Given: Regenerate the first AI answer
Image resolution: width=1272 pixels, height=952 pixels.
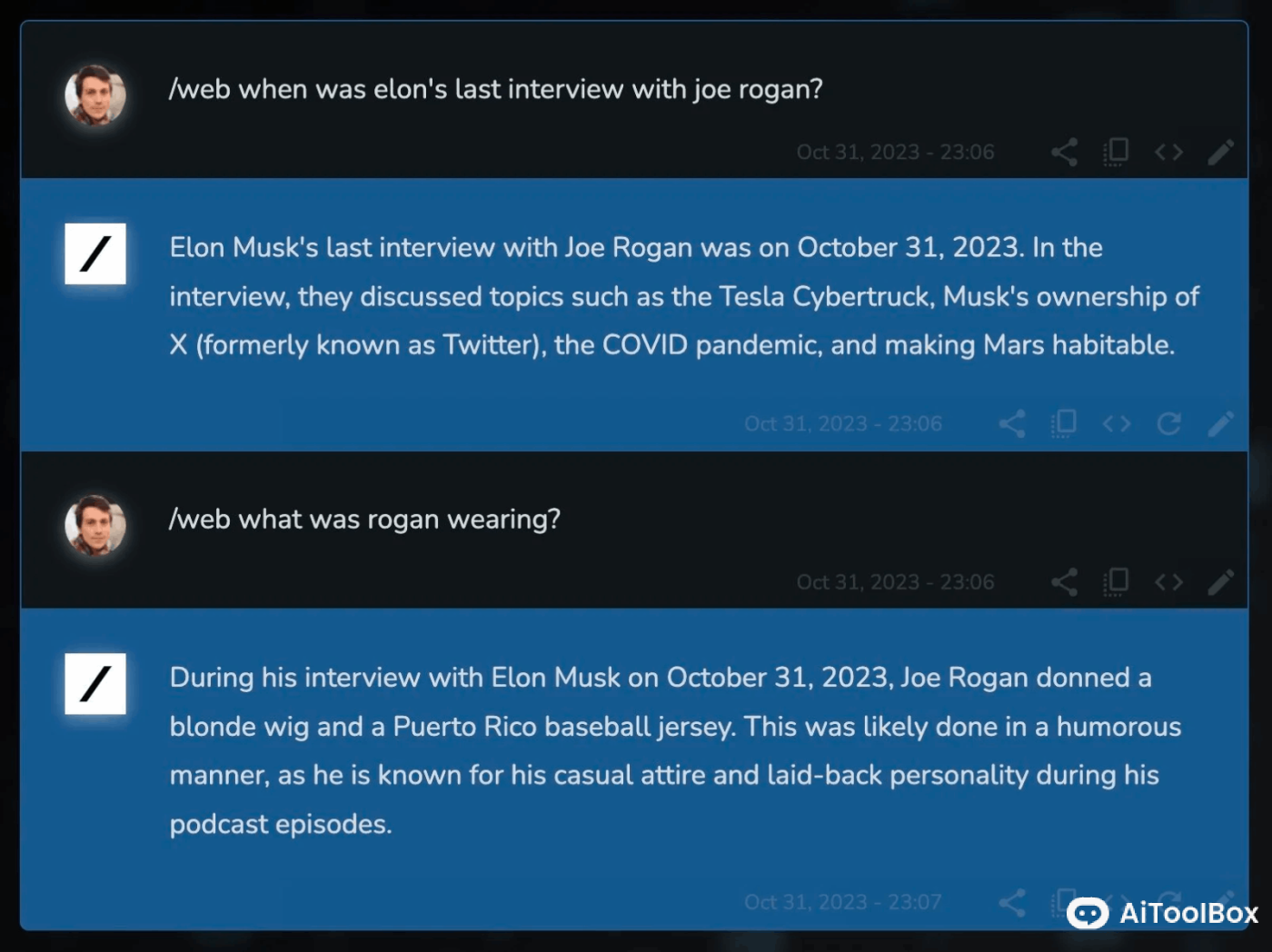Looking at the screenshot, I should [x=1168, y=423].
